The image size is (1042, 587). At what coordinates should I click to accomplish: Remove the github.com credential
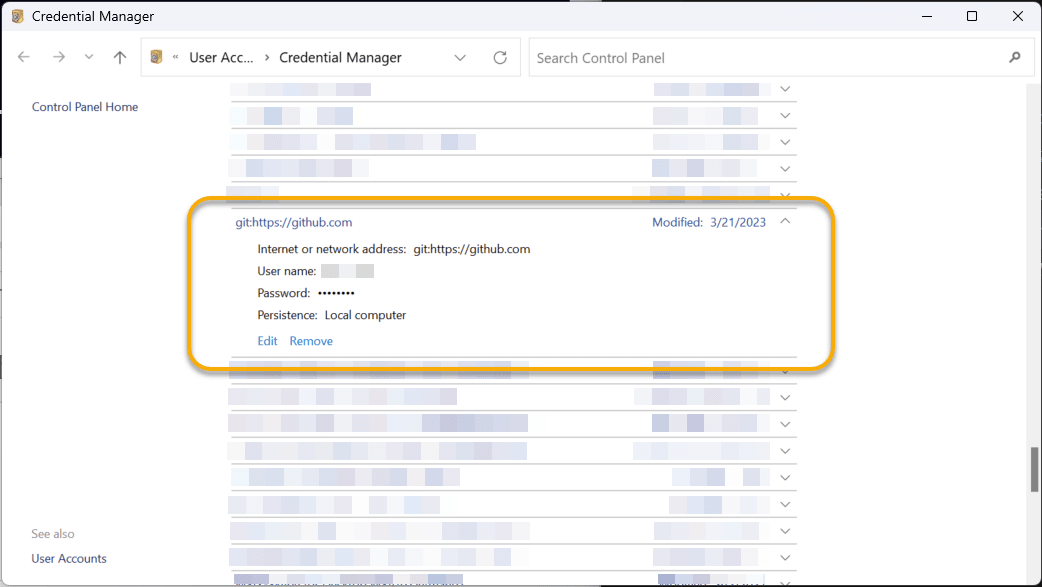pyautogui.click(x=311, y=341)
